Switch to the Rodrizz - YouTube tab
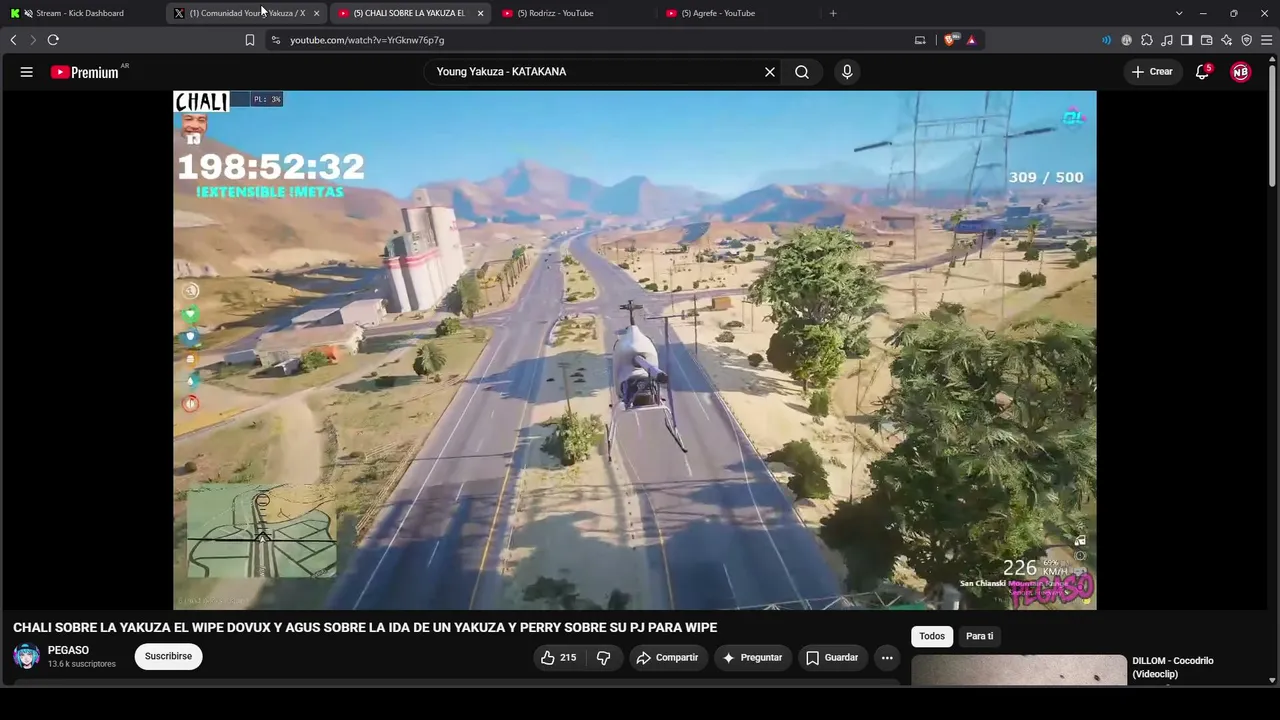Image resolution: width=1280 pixels, height=720 pixels. pos(572,13)
